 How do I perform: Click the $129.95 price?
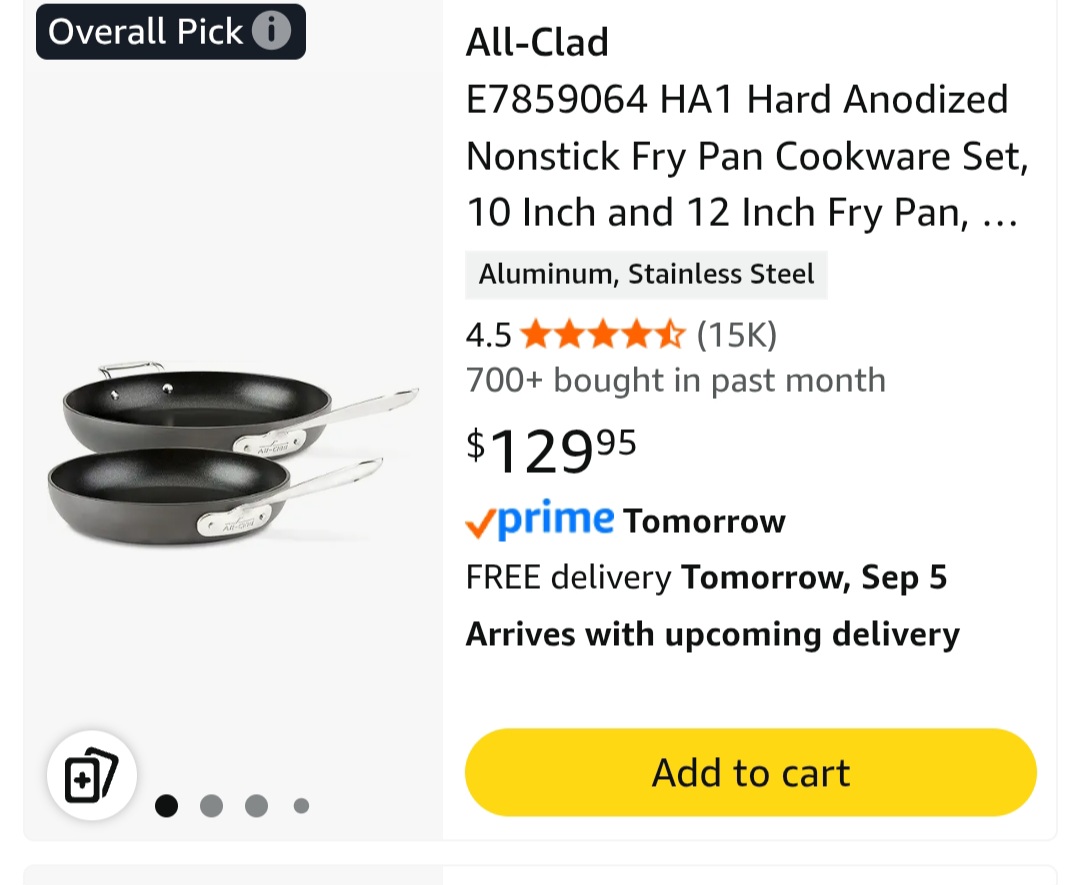551,449
